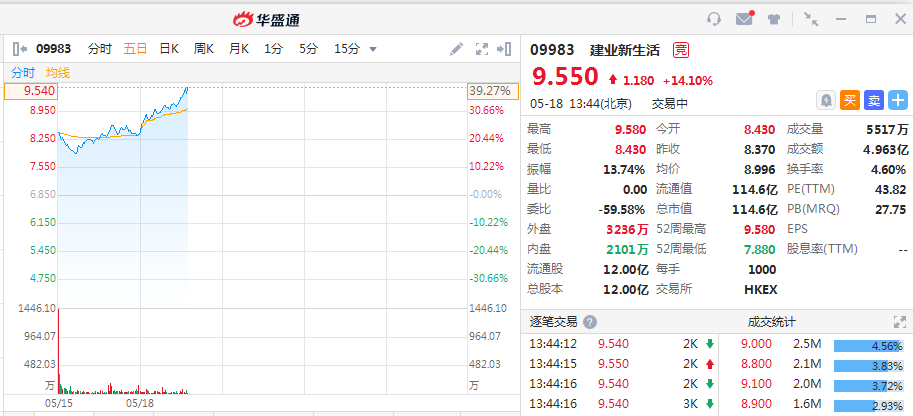This screenshot has height=416, width=913.
Task: Open the skin theme shirt icon
Action: 773,19
